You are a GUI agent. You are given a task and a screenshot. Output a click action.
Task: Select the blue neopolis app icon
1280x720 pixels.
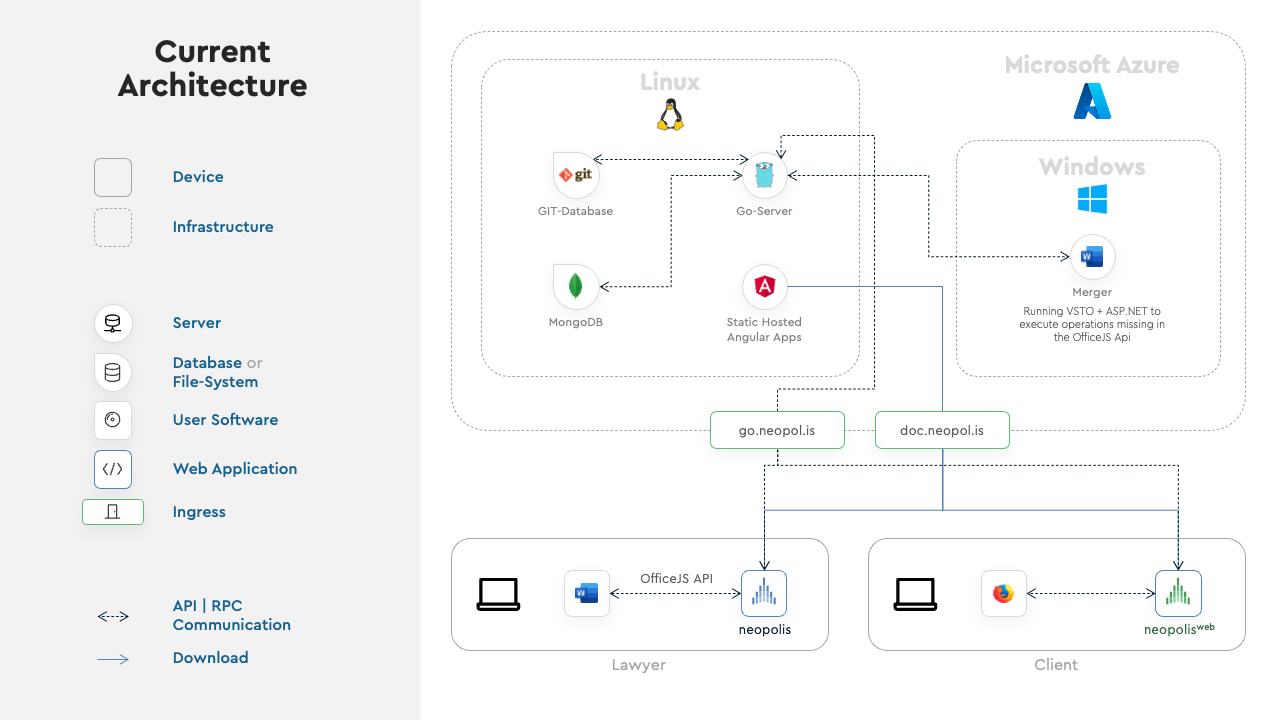pyautogui.click(x=764, y=593)
